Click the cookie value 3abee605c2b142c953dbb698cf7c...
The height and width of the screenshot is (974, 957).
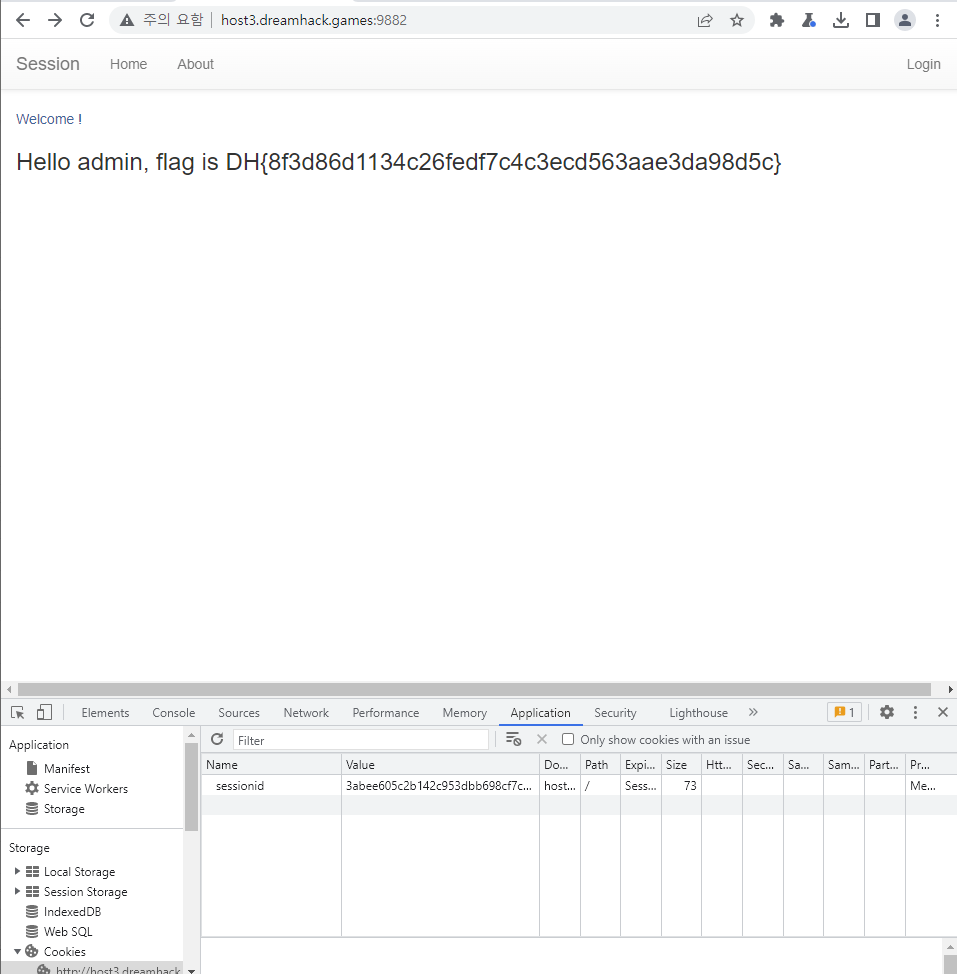[x=438, y=786]
